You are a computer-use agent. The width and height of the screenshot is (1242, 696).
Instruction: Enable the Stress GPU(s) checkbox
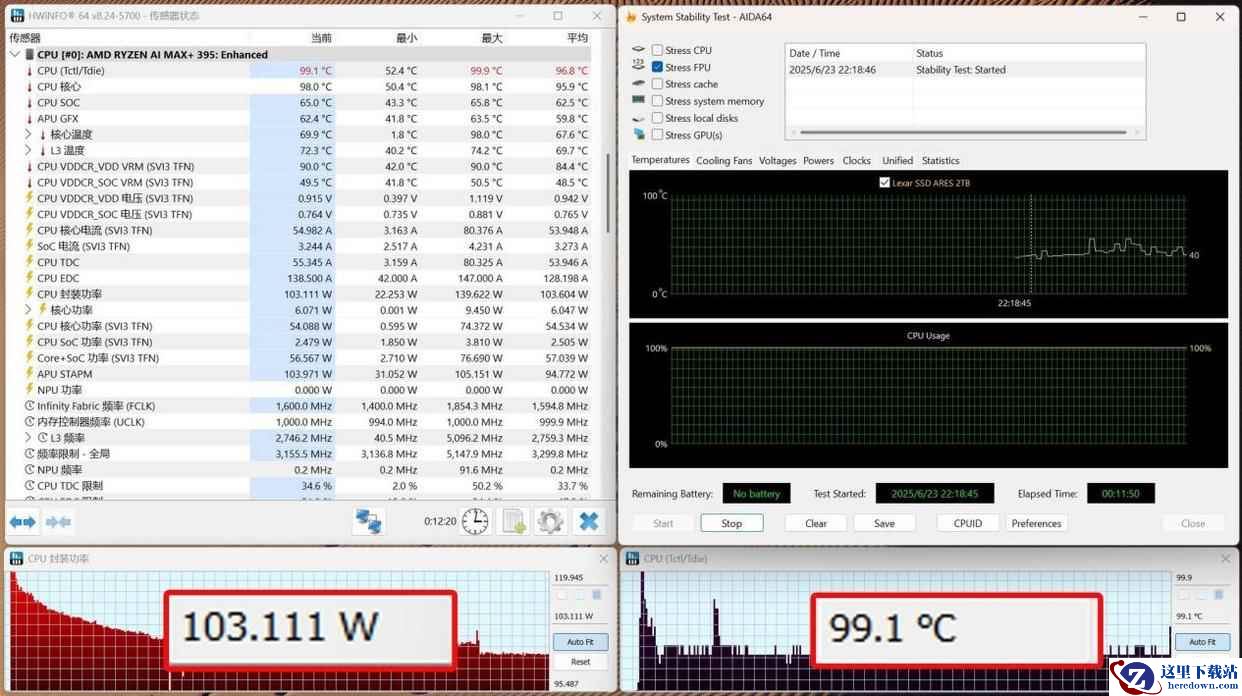657,135
